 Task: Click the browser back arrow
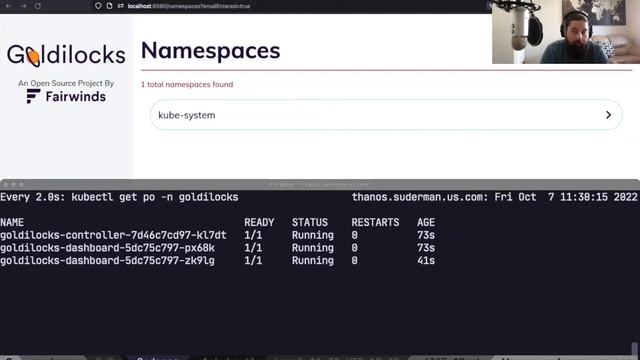[x=9, y=6]
